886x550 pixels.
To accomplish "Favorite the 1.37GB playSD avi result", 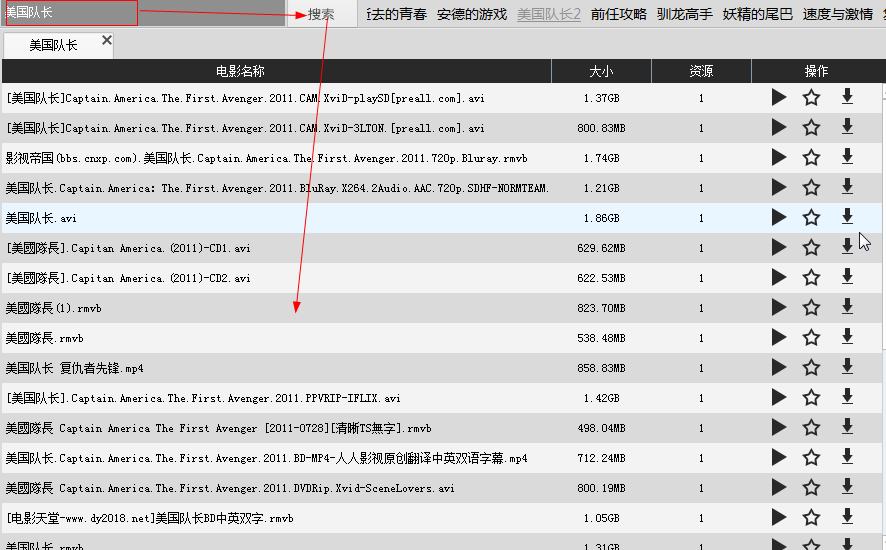I will click(x=811, y=97).
